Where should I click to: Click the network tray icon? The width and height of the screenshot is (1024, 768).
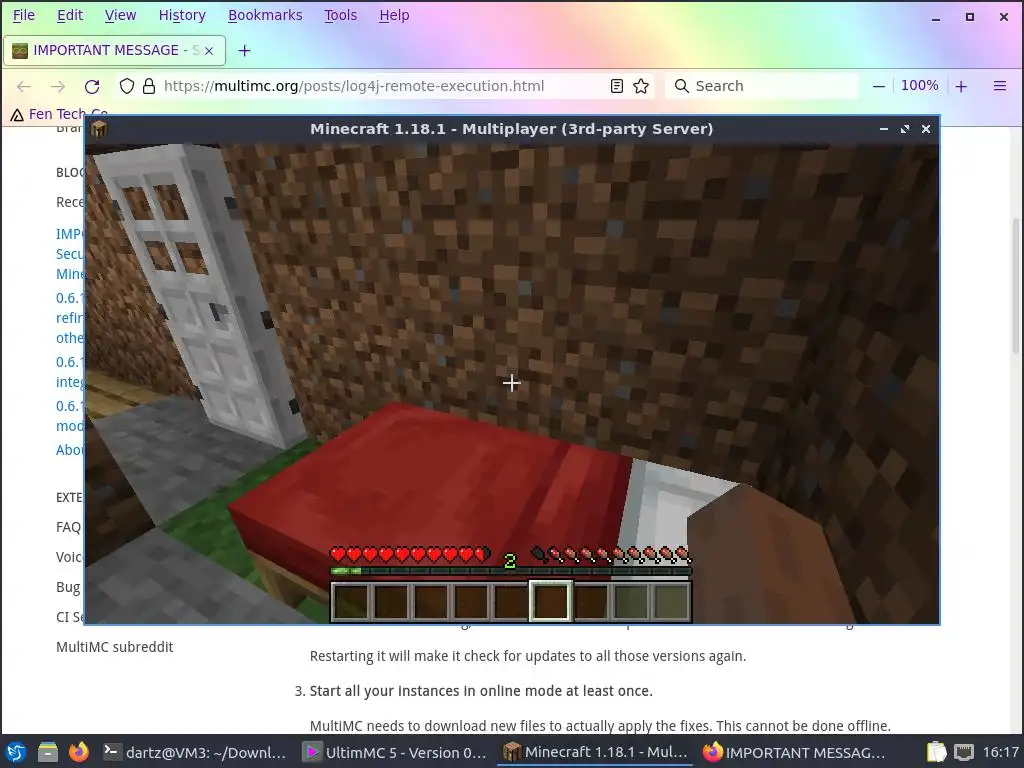[964, 752]
